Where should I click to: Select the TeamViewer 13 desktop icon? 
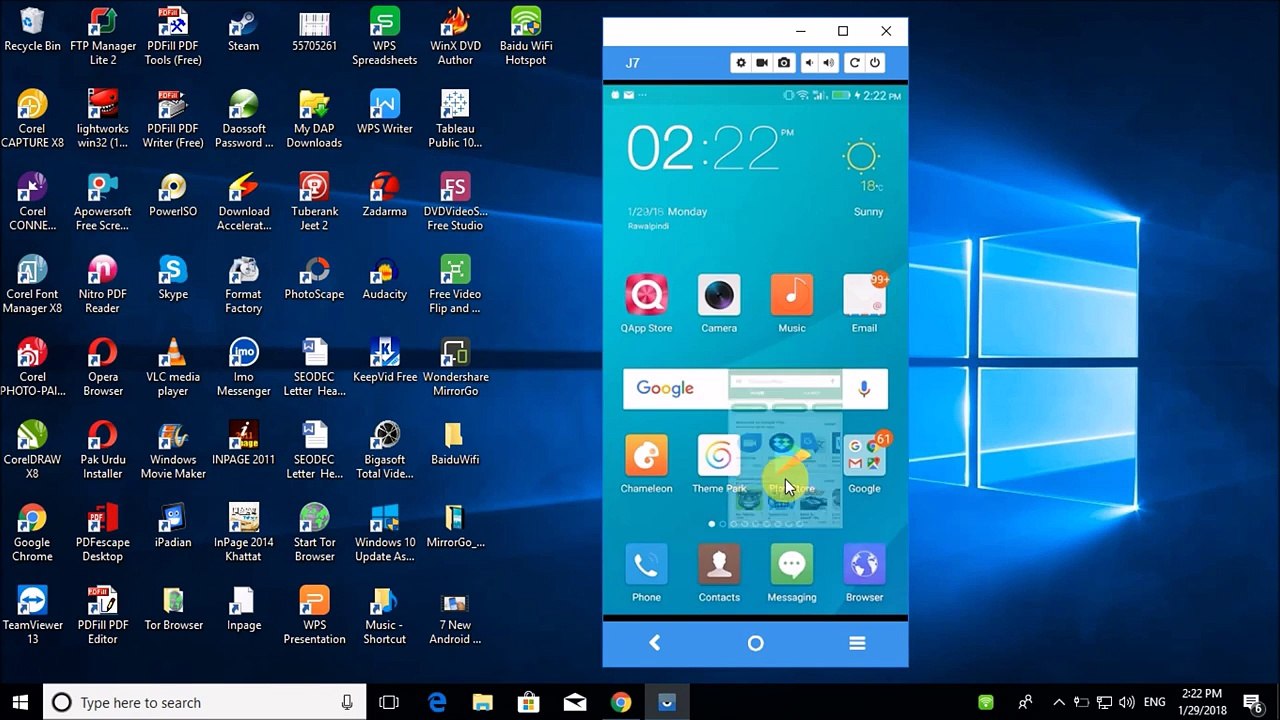[x=32, y=616]
